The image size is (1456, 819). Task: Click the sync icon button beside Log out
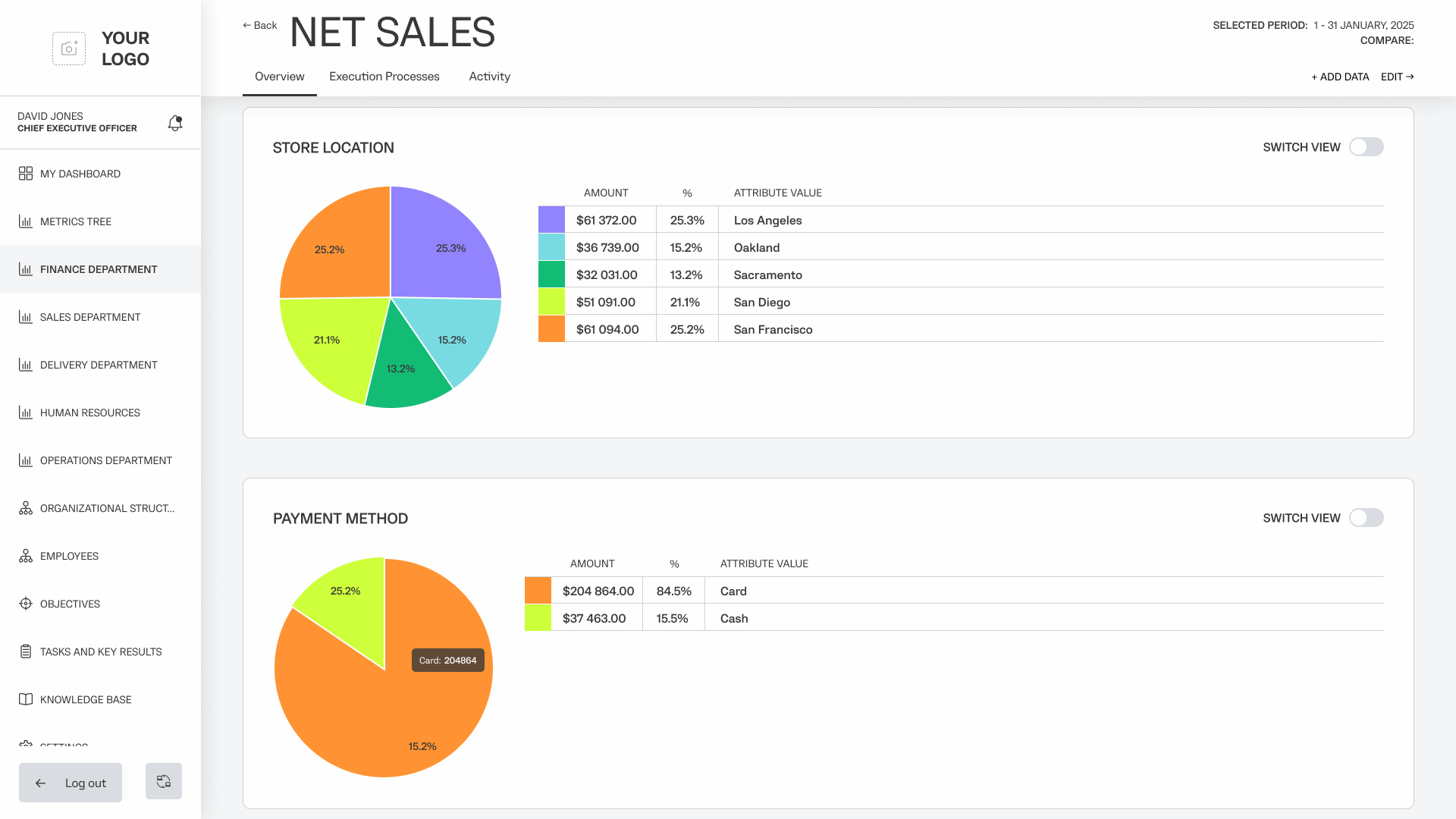click(x=164, y=781)
